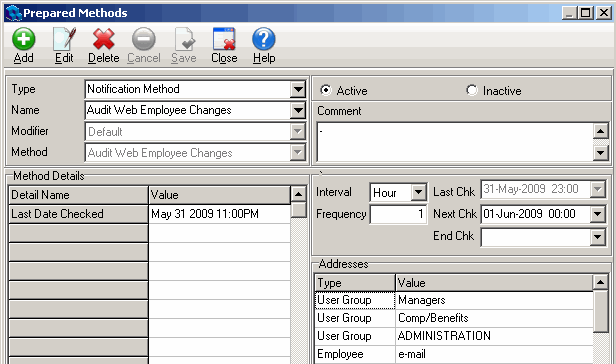Image resolution: width=616 pixels, height=364 pixels.
Task: Select the Last Date Checked row
Action: 78,214
